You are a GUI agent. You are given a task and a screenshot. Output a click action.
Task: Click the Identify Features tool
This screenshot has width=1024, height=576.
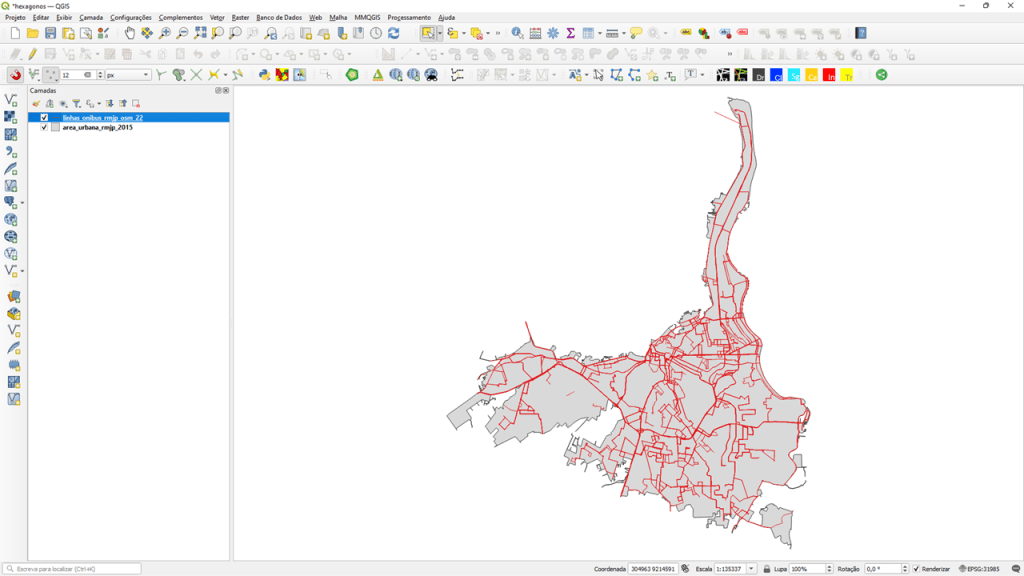tap(517, 33)
